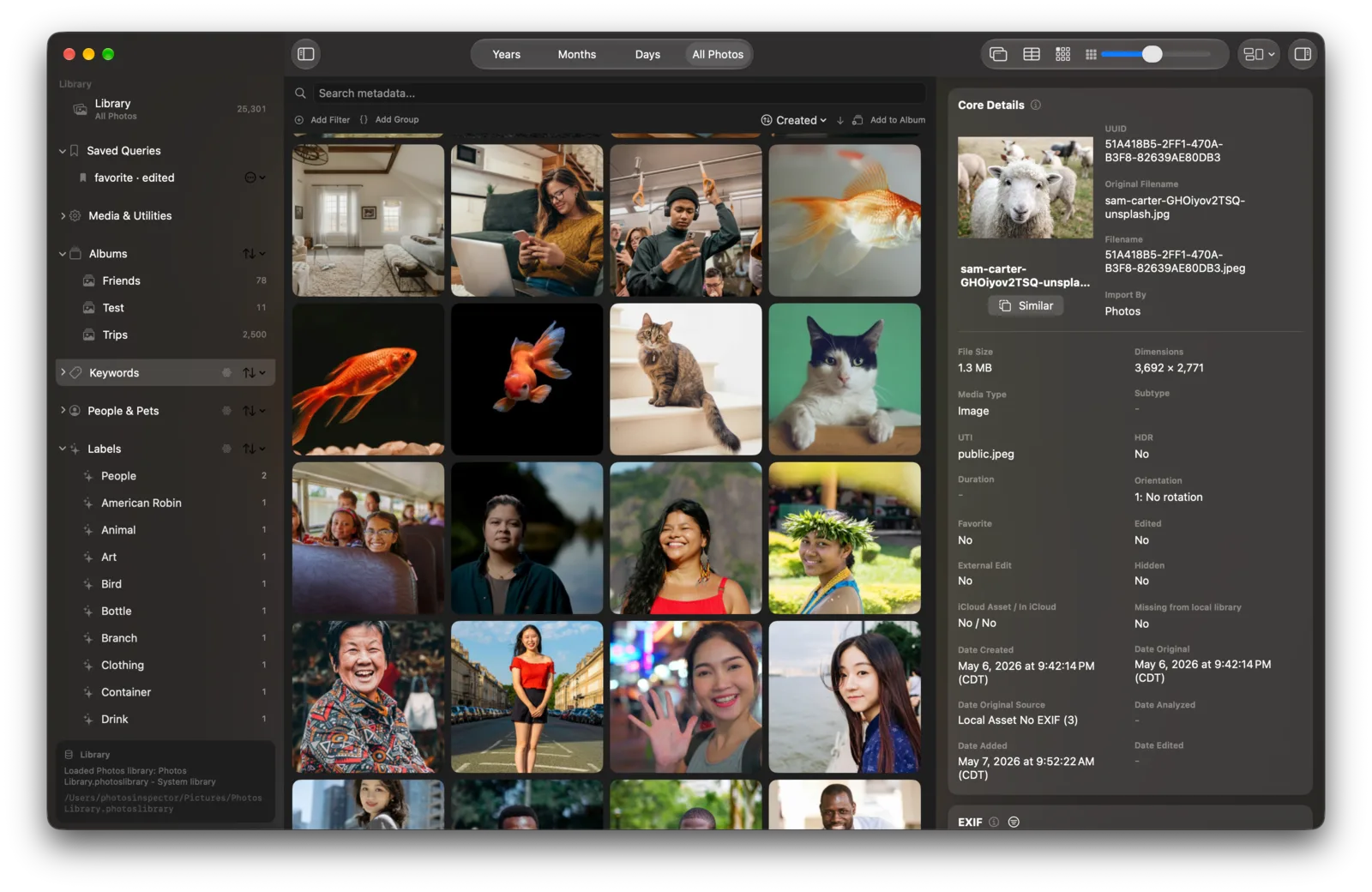This screenshot has height=892, width=1372.
Task: Open the favorite · edited query options menu
Action: point(255,178)
